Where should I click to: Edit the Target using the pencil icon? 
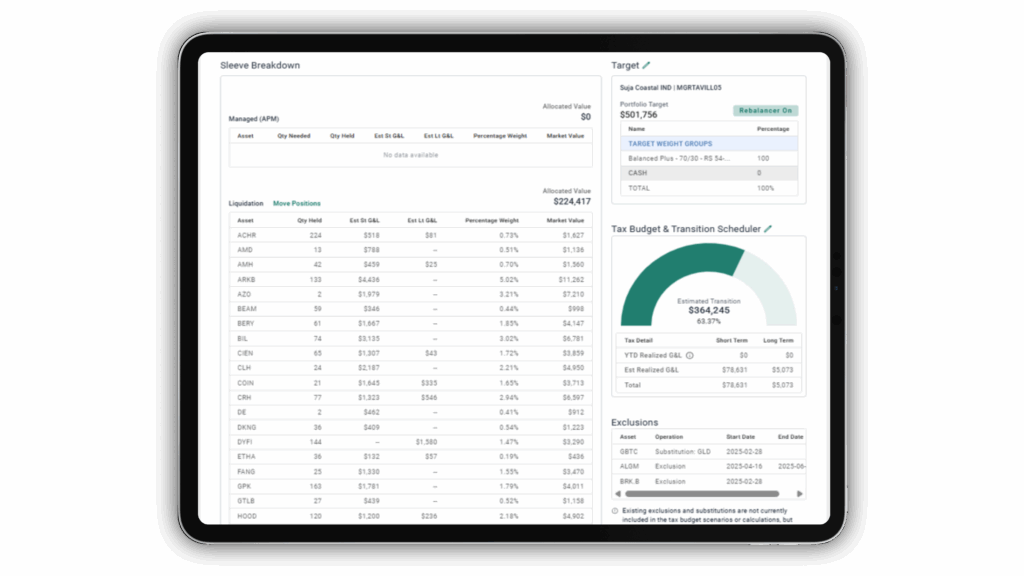click(647, 64)
